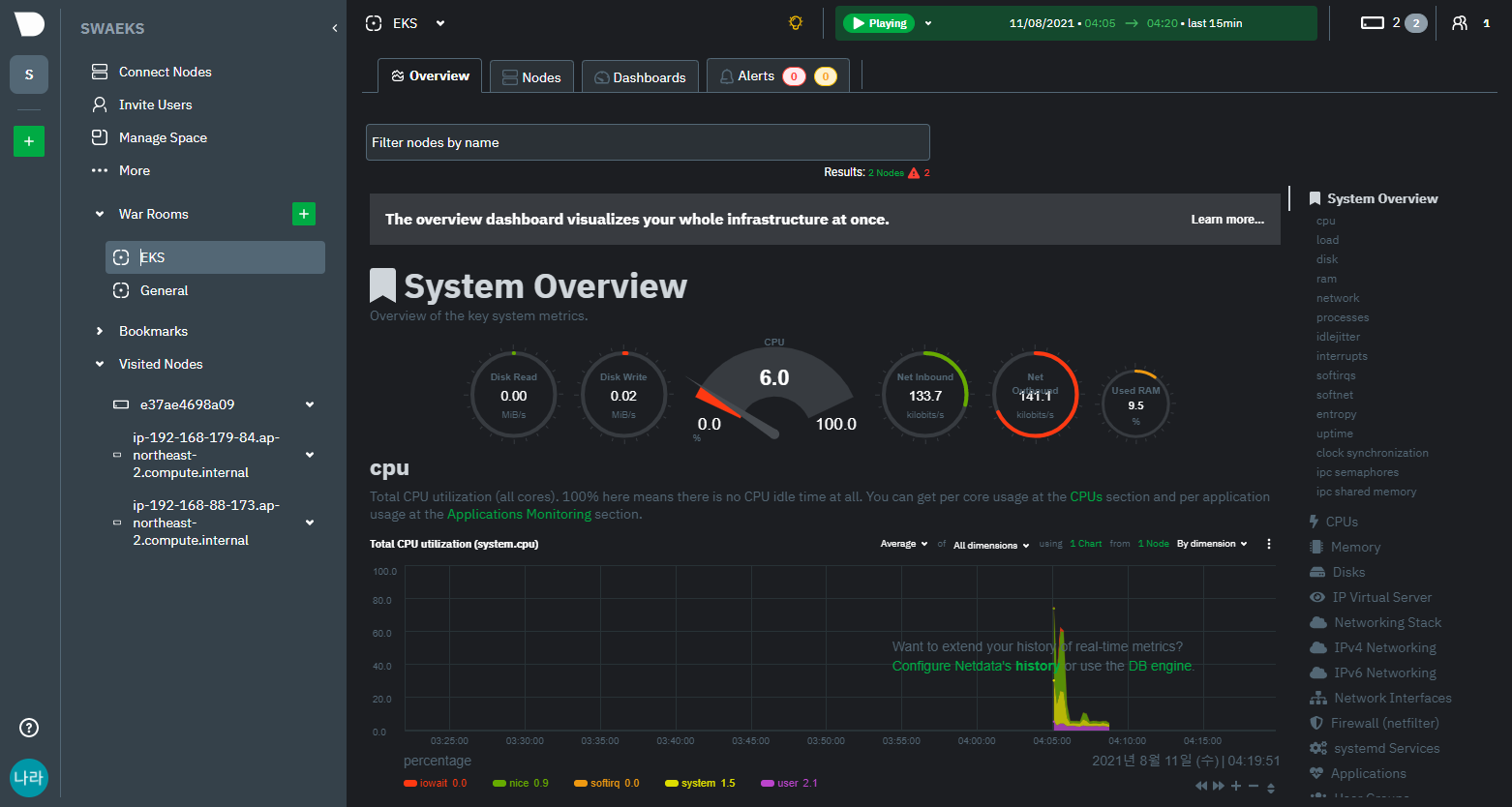1512x807 pixels.
Task: Open the nodes count indicator icon
Action: click(x=1373, y=23)
